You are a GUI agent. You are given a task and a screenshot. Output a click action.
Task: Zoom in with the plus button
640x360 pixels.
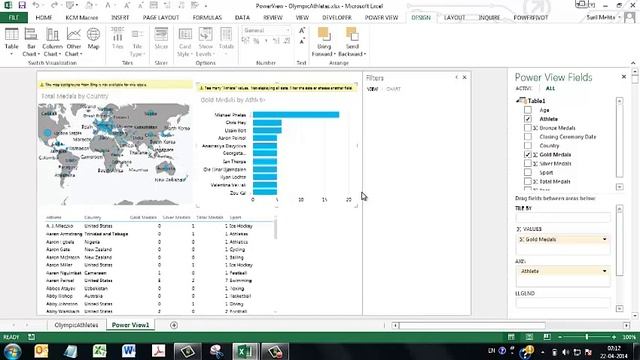tap(614, 337)
